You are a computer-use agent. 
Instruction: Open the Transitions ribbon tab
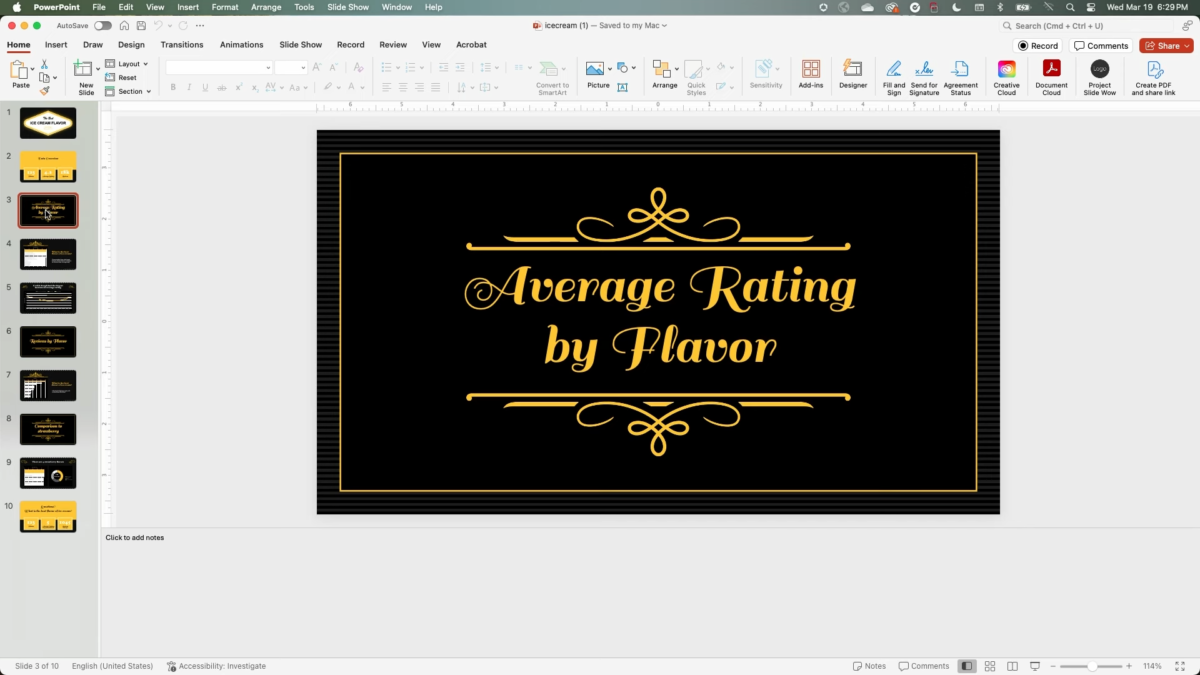(x=182, y=45)
